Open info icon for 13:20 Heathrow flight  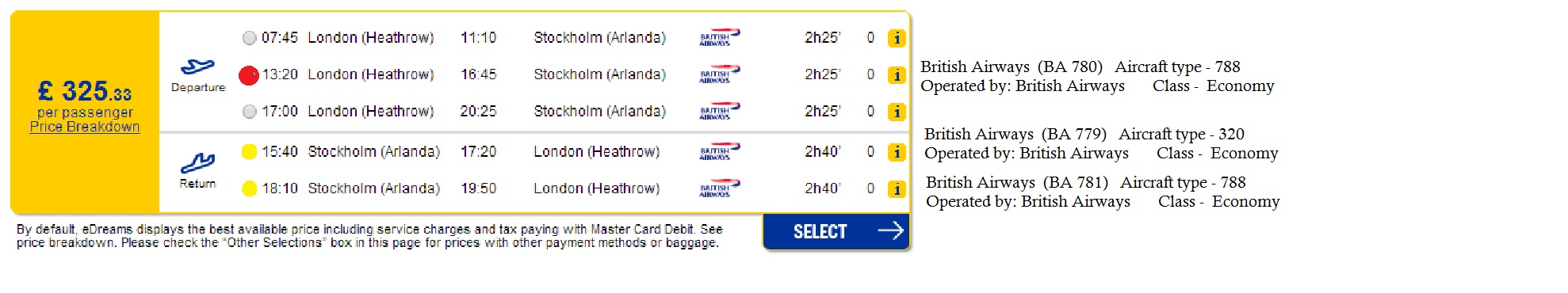coord(897,75)
